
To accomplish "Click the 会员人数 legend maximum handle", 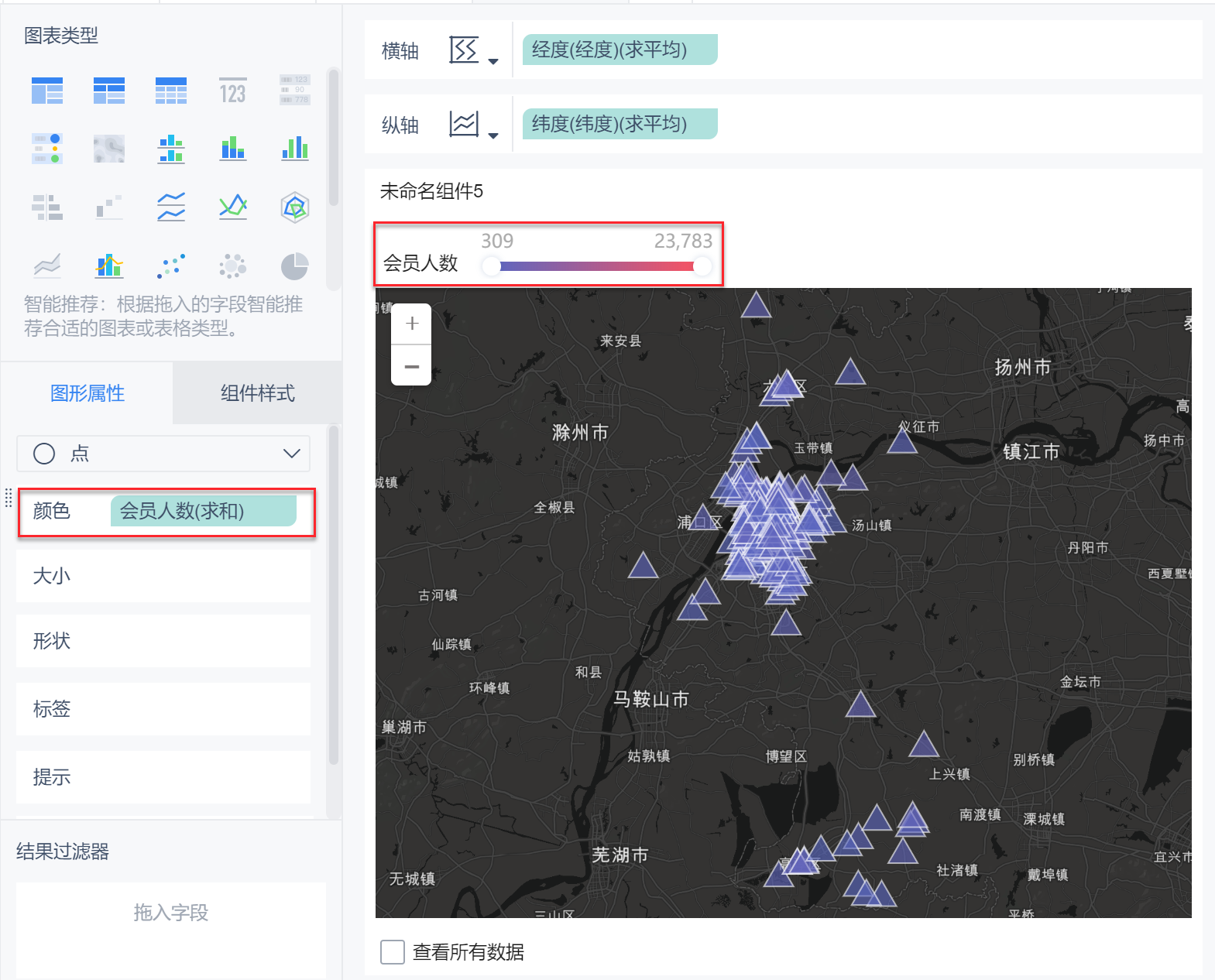I will click(702, 266).
